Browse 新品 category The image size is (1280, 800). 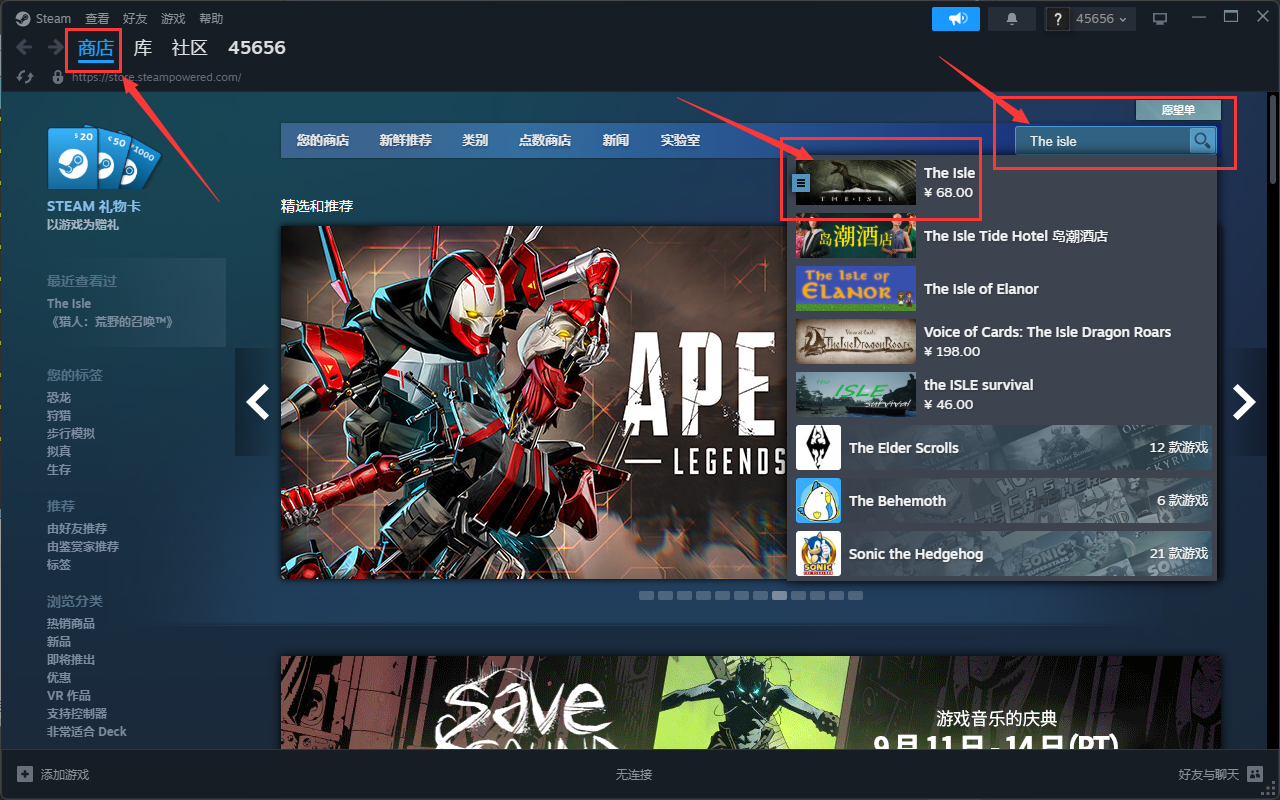click(x=59, y=641)
